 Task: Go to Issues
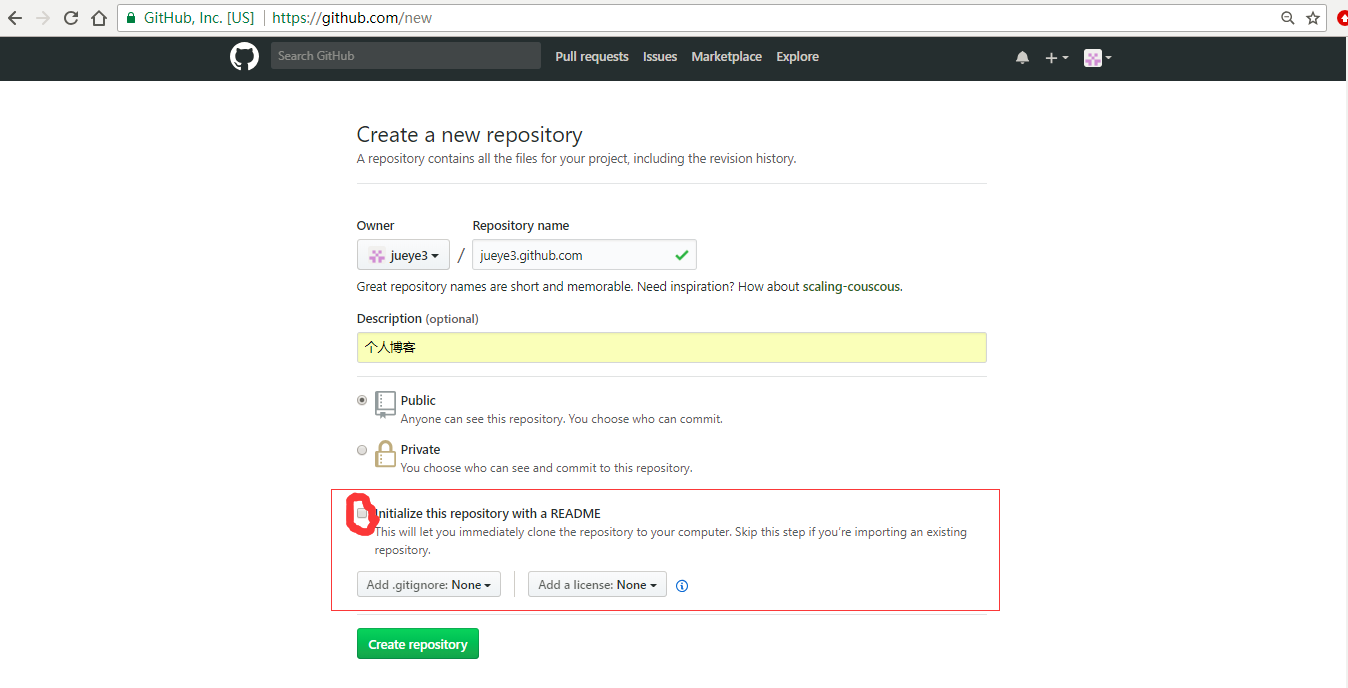[660, 57]
